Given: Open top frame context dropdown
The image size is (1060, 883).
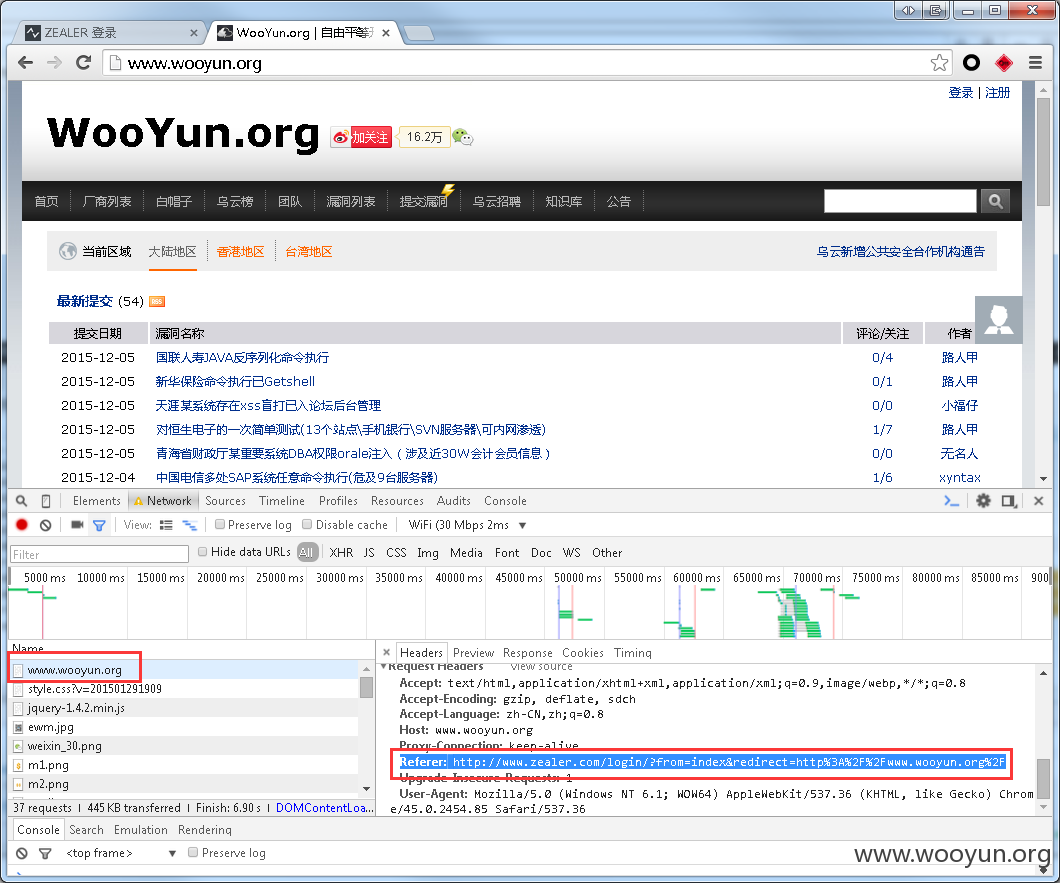Looking at the screenshot, I should (120, 853).
